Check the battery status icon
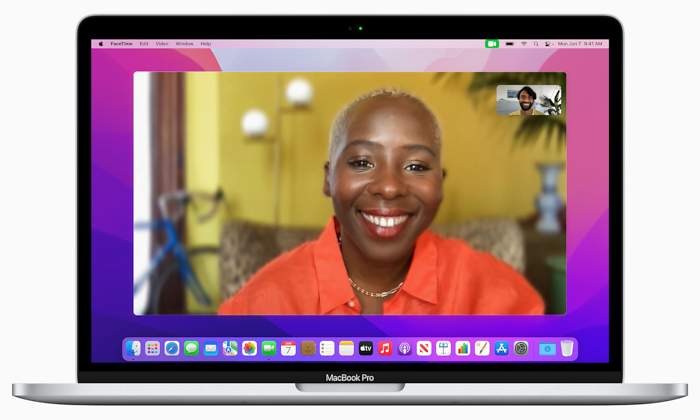The height and width of the screenshot is (420, 700). 510,44
